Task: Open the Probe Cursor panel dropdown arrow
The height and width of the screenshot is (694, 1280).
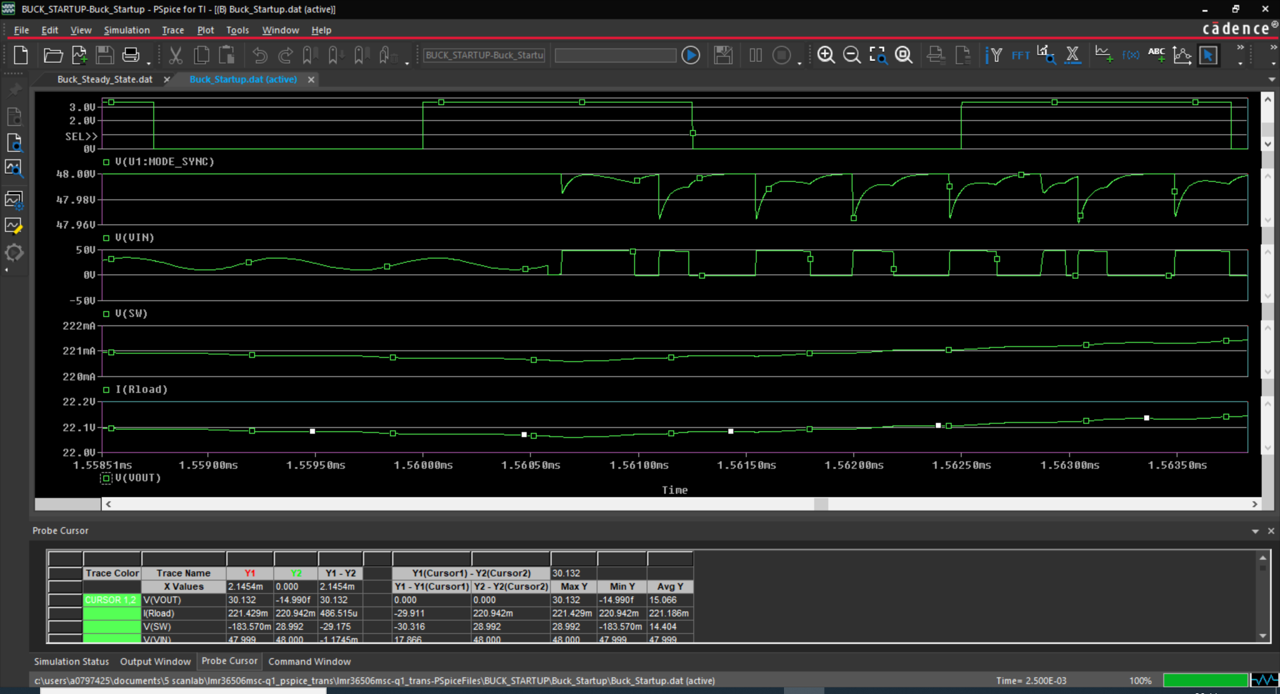Action: [1256, 531]
